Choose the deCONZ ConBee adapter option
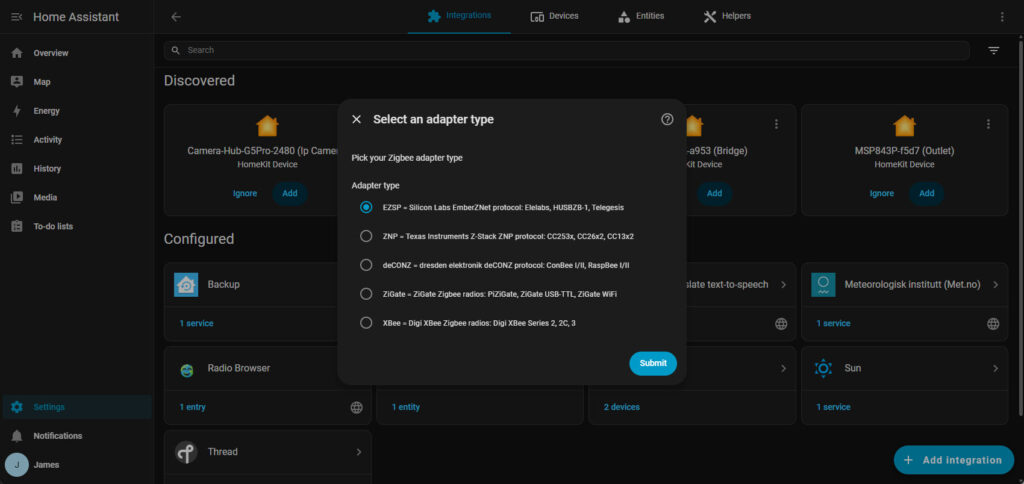Image resolution: width=1024 pixels, height=484 pixels. point(366,265)
